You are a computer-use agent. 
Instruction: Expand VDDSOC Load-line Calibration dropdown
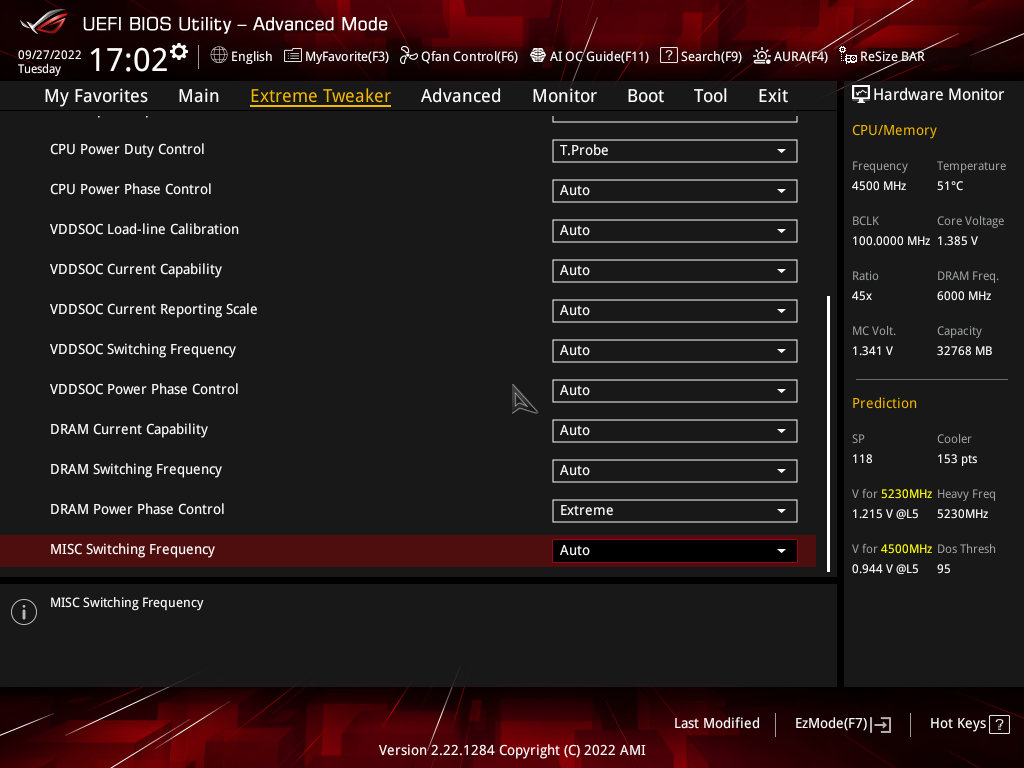pyautogui.click(x=675, y=231)
